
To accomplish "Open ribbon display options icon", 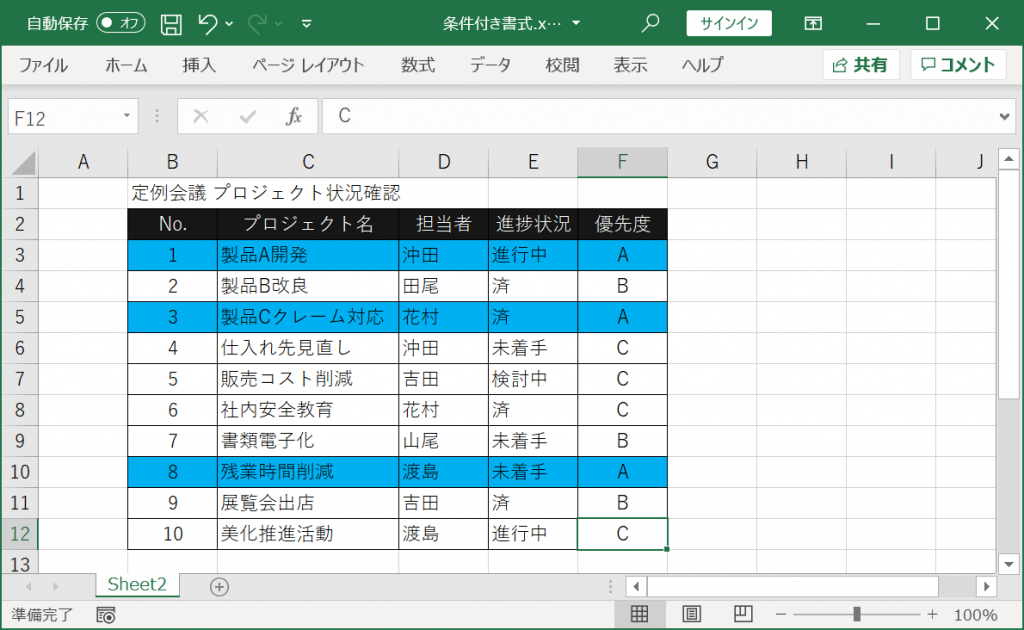I will tap(813, 24).
